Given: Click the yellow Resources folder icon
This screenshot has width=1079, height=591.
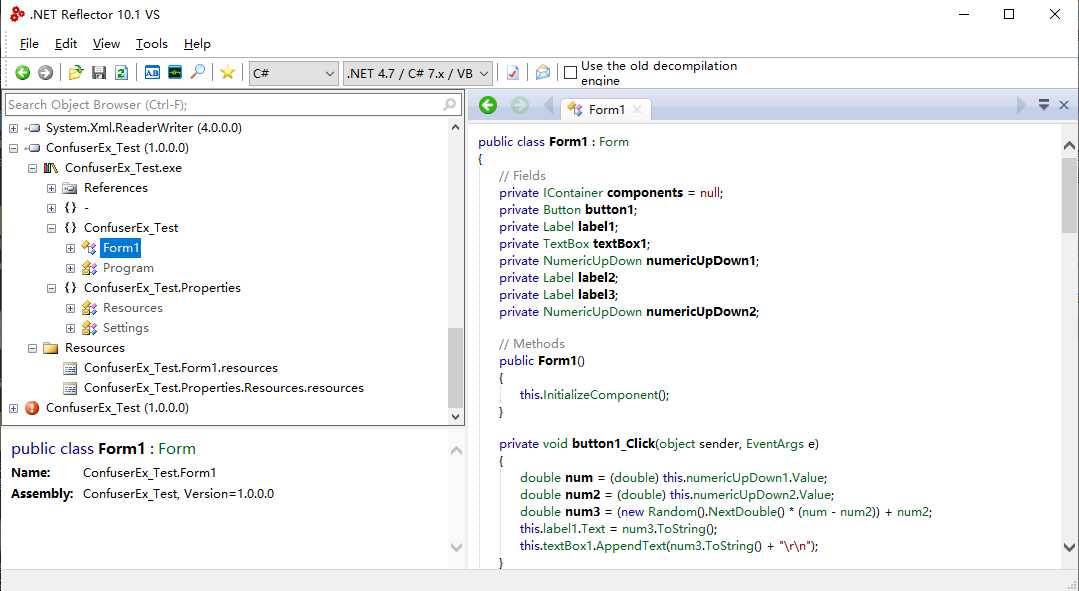Looking at the screenshot, I should pyautogui.click(x=50, y=348).
